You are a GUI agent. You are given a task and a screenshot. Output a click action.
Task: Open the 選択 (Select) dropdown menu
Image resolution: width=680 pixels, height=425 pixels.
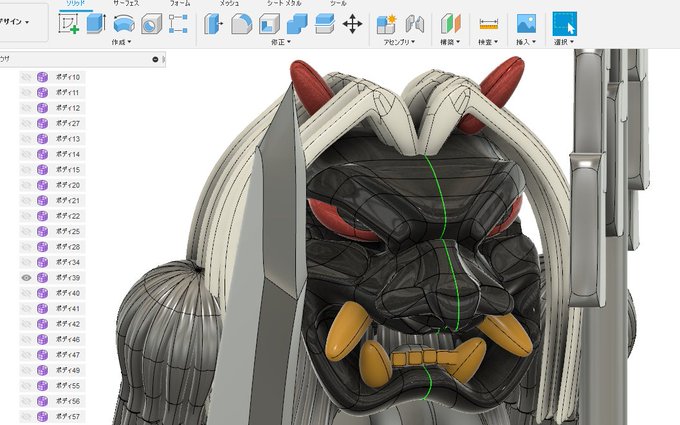tap(564, 42)
